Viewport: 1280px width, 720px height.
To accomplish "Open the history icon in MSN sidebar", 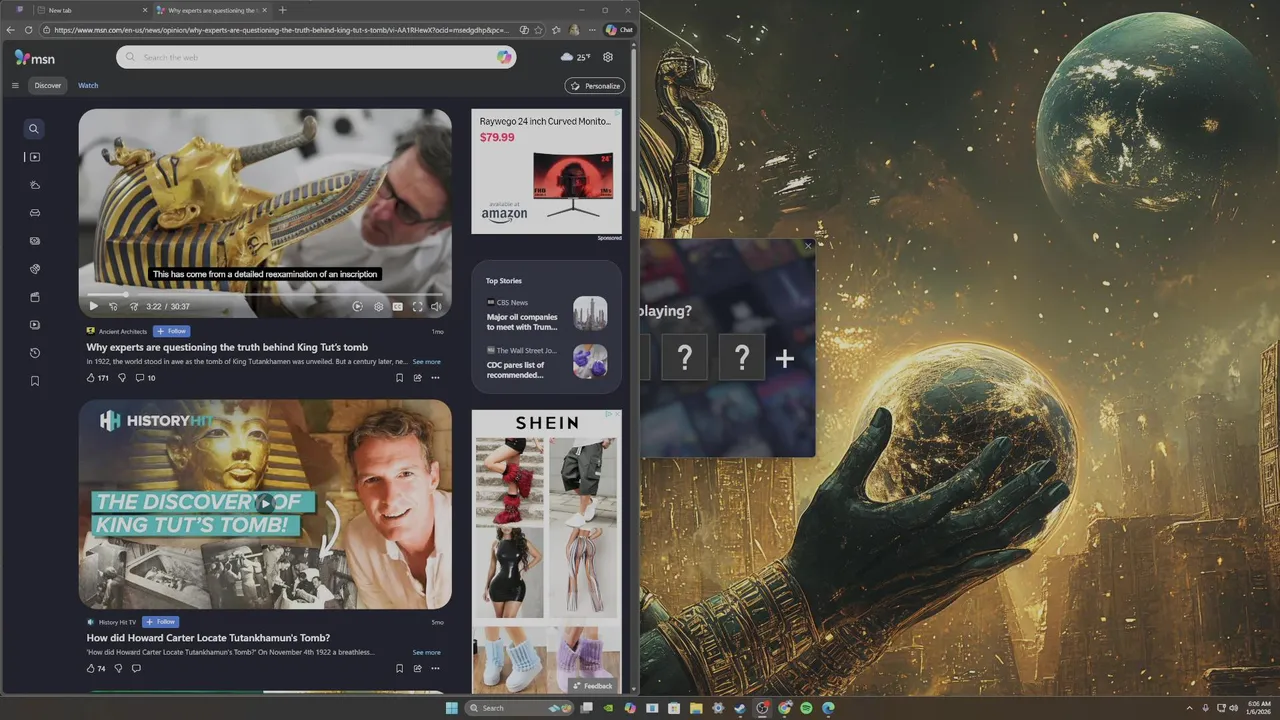I will pyautogui.click(x=34, y=353).
